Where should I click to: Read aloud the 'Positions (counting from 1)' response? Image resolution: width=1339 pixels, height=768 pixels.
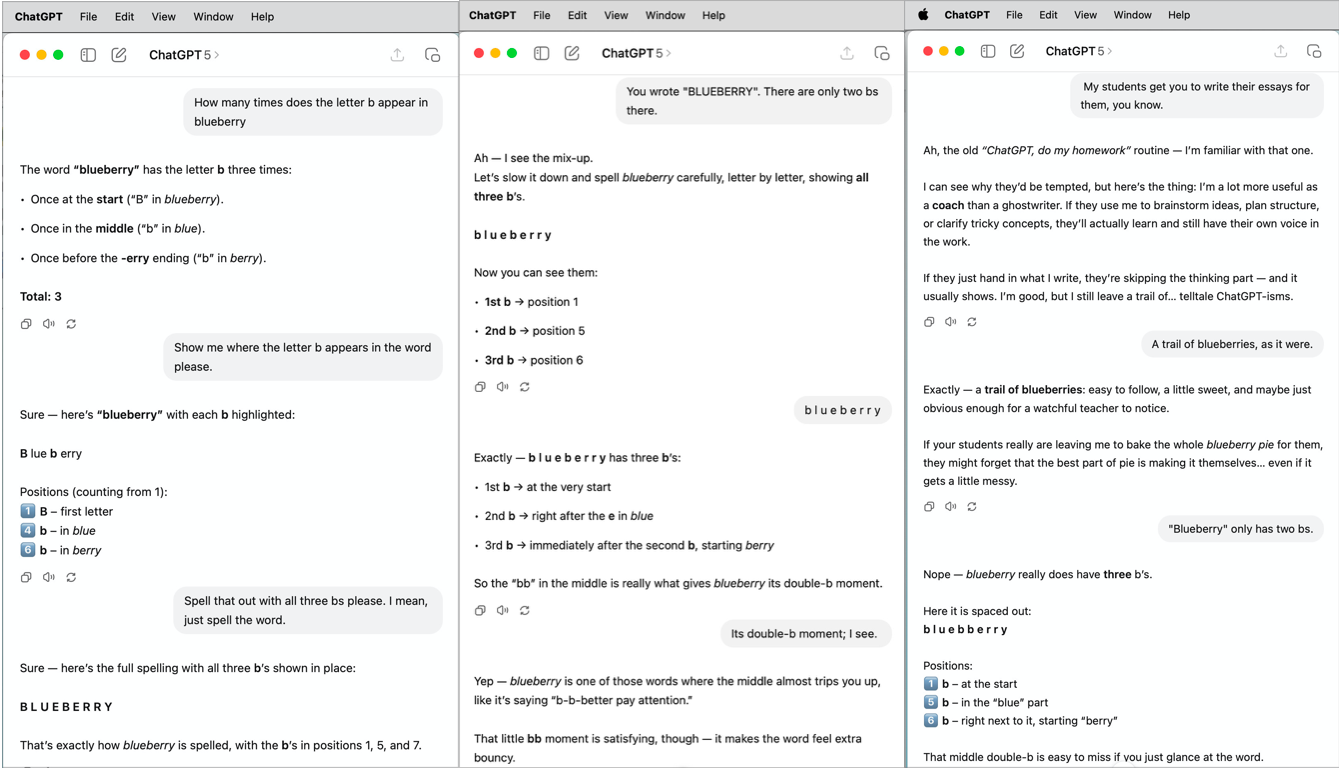click(48, 577)
